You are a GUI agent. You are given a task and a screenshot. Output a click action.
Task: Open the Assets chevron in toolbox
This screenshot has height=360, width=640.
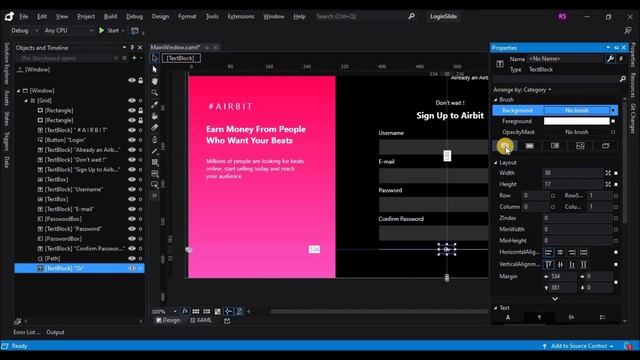click(155, 196)
